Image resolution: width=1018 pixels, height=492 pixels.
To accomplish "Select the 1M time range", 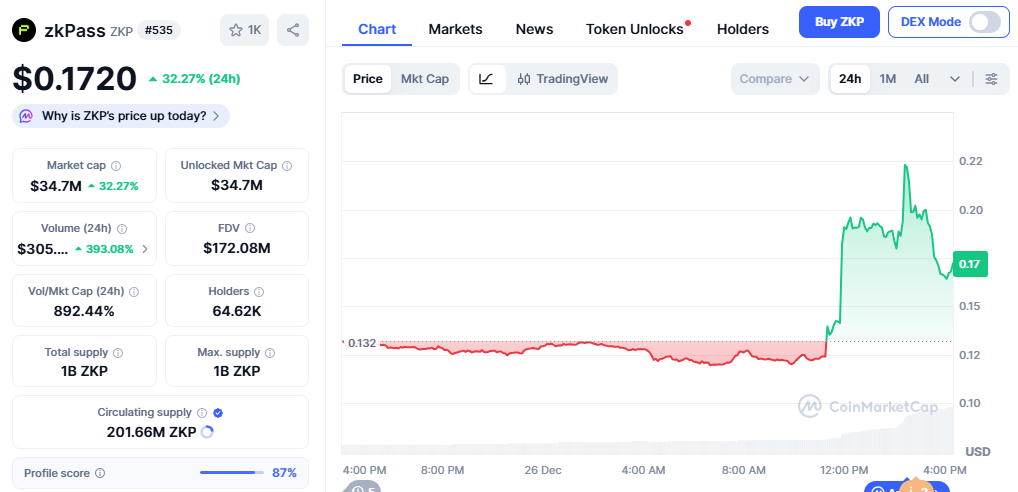I will [887, 79].
